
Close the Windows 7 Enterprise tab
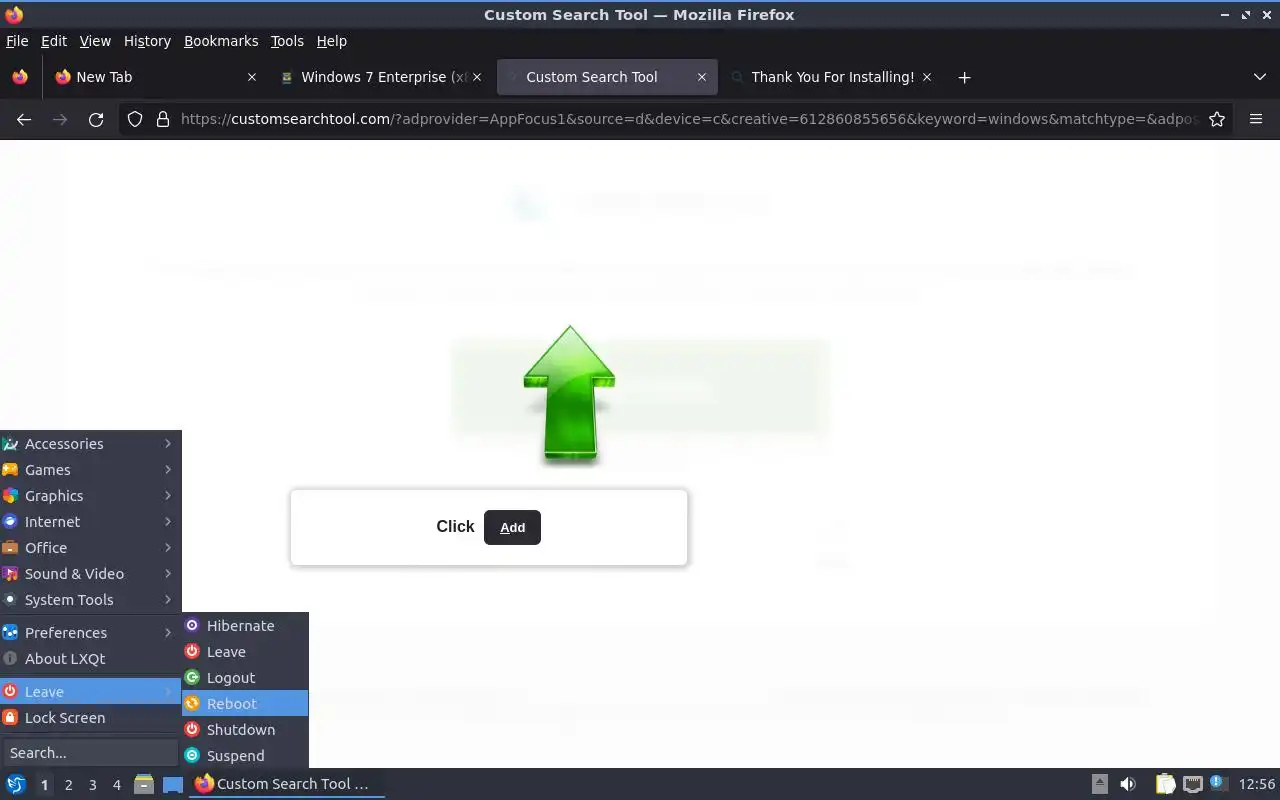point(477,77)
